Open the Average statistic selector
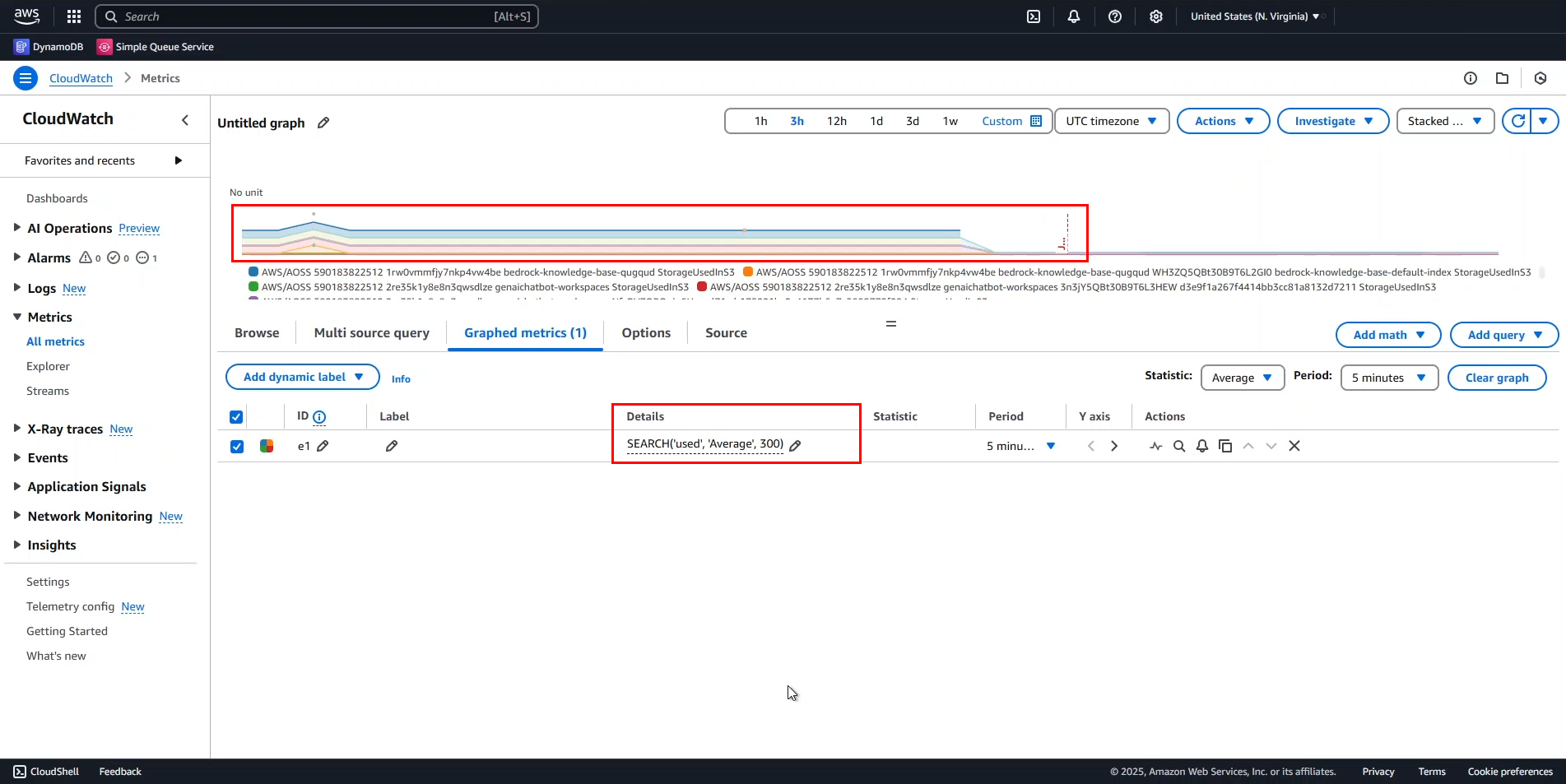Screen dimensions: 1566x784 click(x=1242, y=377)
